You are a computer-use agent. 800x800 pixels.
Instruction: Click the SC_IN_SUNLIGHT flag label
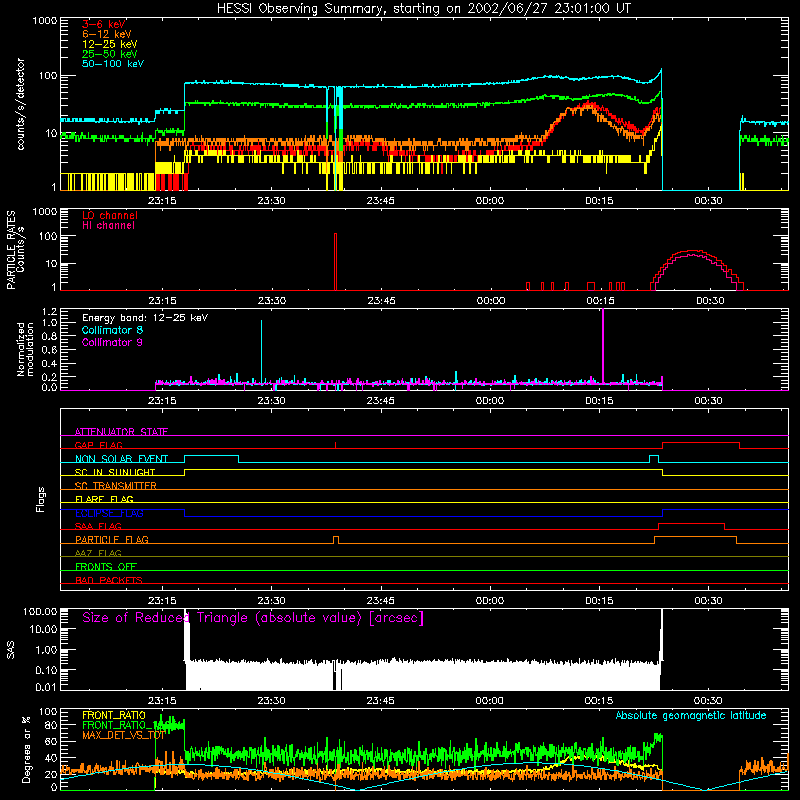click(x=115, y=472)
